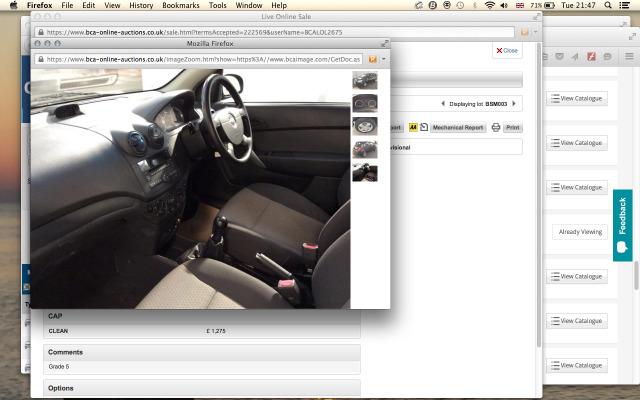Click the battery status icon
The height and width of the screenshot is (400, 640).
pos(550,5)
